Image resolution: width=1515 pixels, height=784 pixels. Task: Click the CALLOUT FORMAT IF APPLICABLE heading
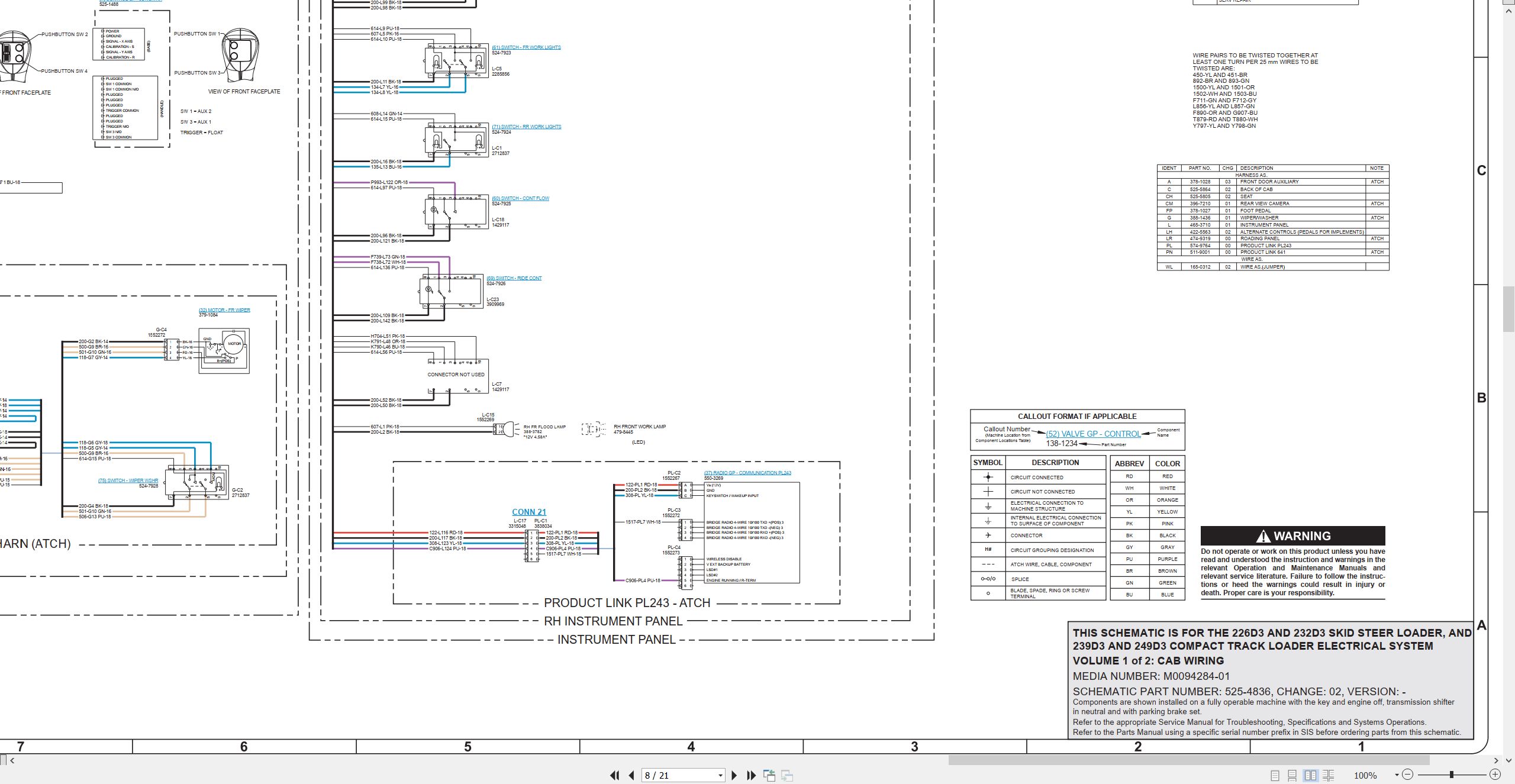point(1077,417)
